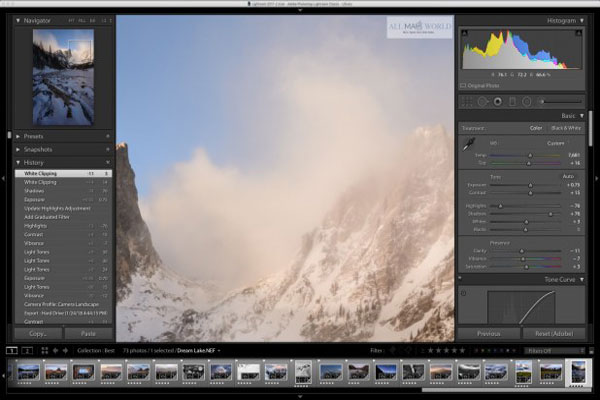Enable the Original Photo checkbox
600x400 pixels.
pos(464,86)
